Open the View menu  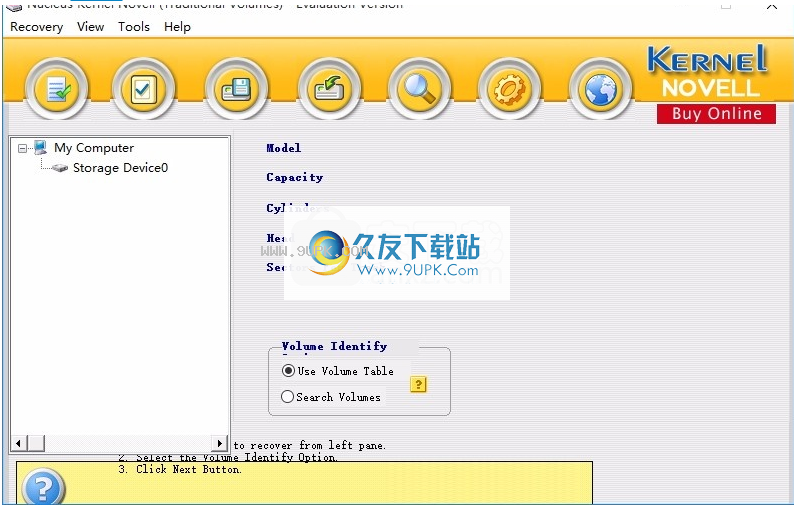pyautogui.click(x=91, y=27)
